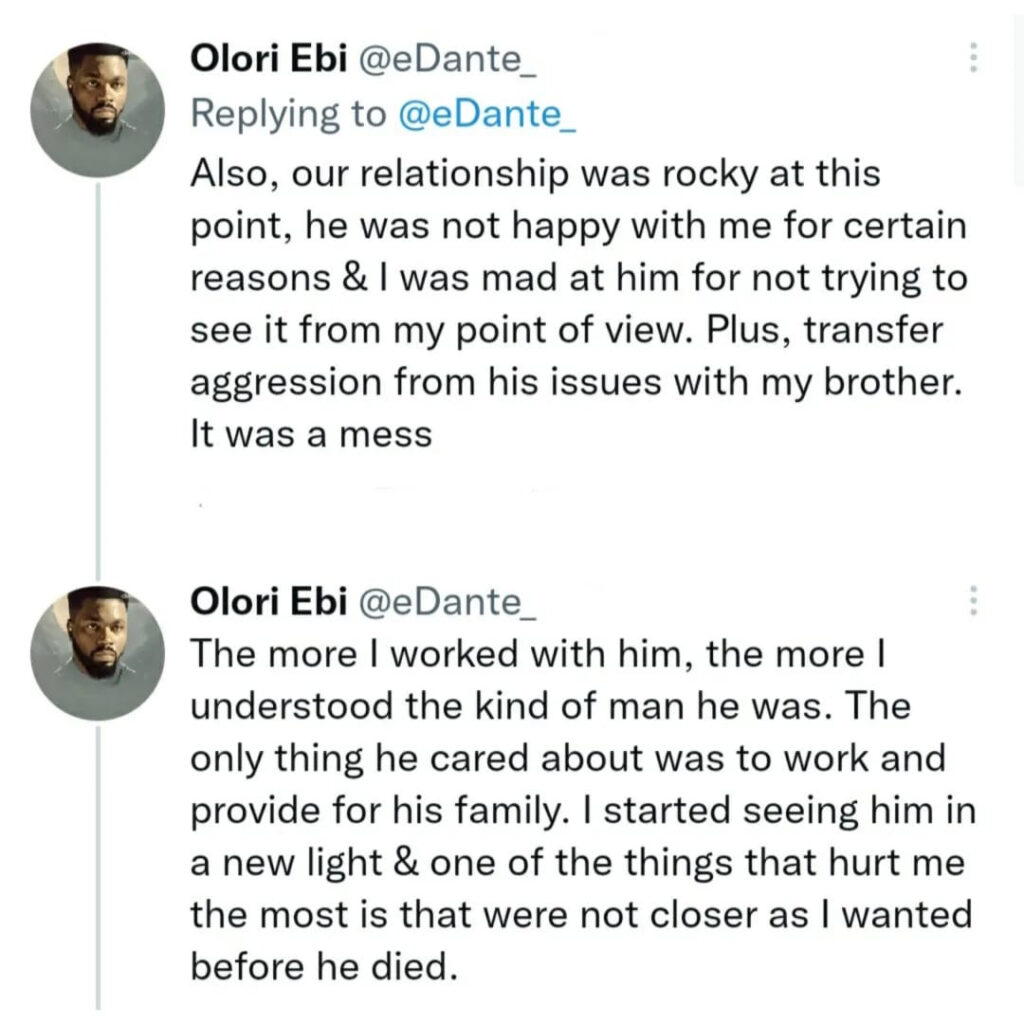Click the phrase 'provide for his family.'
The image size is (1024, 1024).
point(379,812)
